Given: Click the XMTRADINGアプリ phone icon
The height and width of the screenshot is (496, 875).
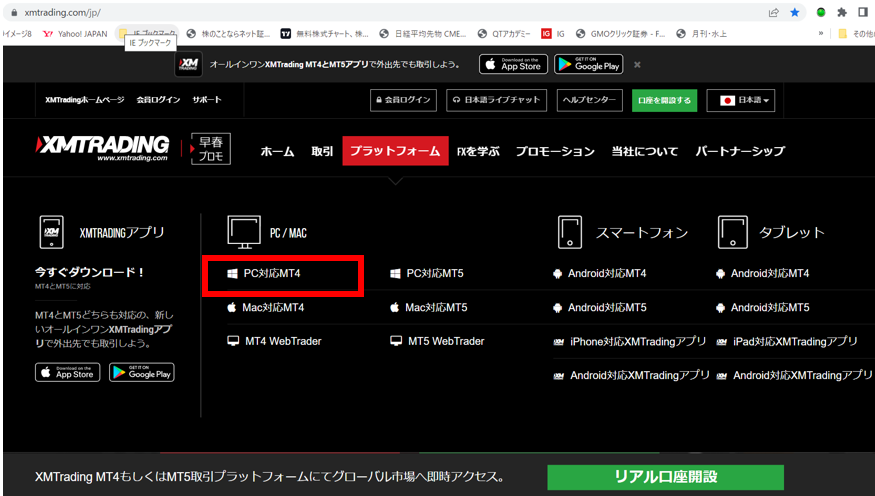Looking at the screenshot, I should [51, 232].
